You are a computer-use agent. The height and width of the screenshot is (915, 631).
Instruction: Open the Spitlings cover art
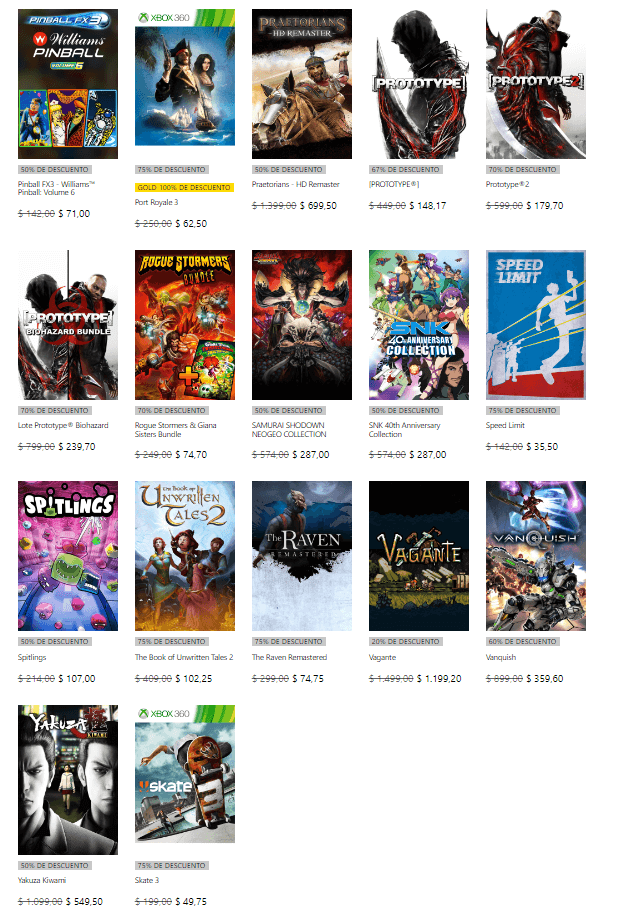tap(68, 556)
